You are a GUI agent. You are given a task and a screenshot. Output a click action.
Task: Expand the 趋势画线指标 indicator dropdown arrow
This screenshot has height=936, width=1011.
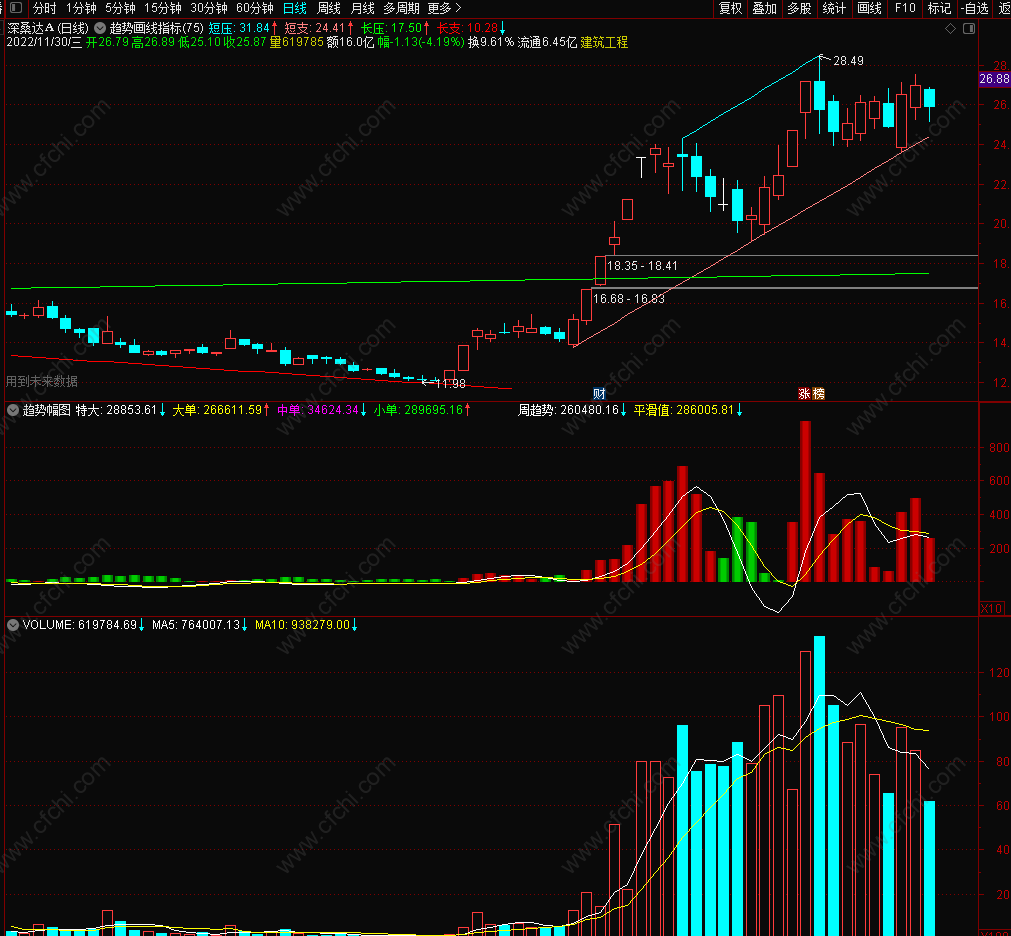(x=100, y=28)
